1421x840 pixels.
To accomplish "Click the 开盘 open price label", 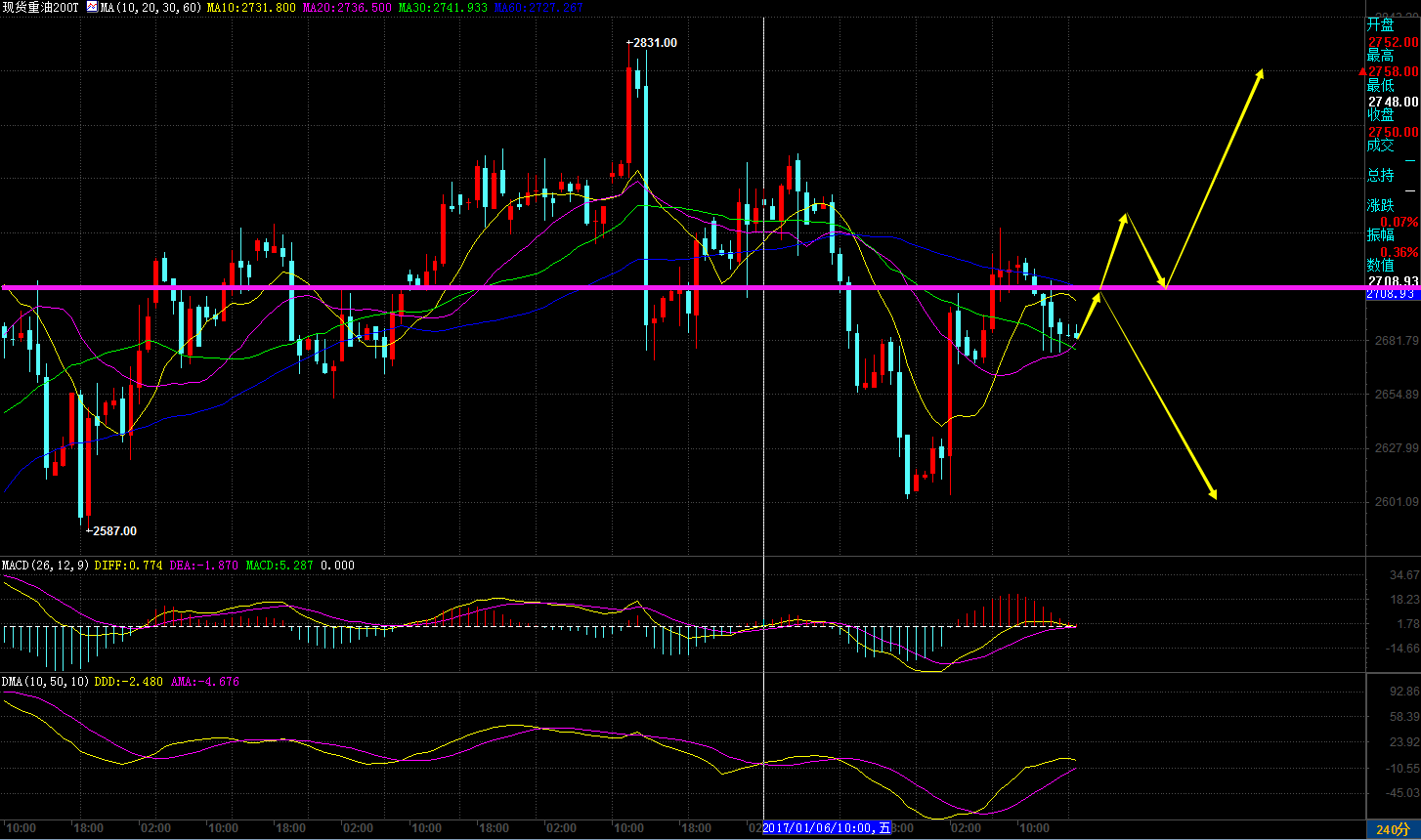I will pos(1380,25).
